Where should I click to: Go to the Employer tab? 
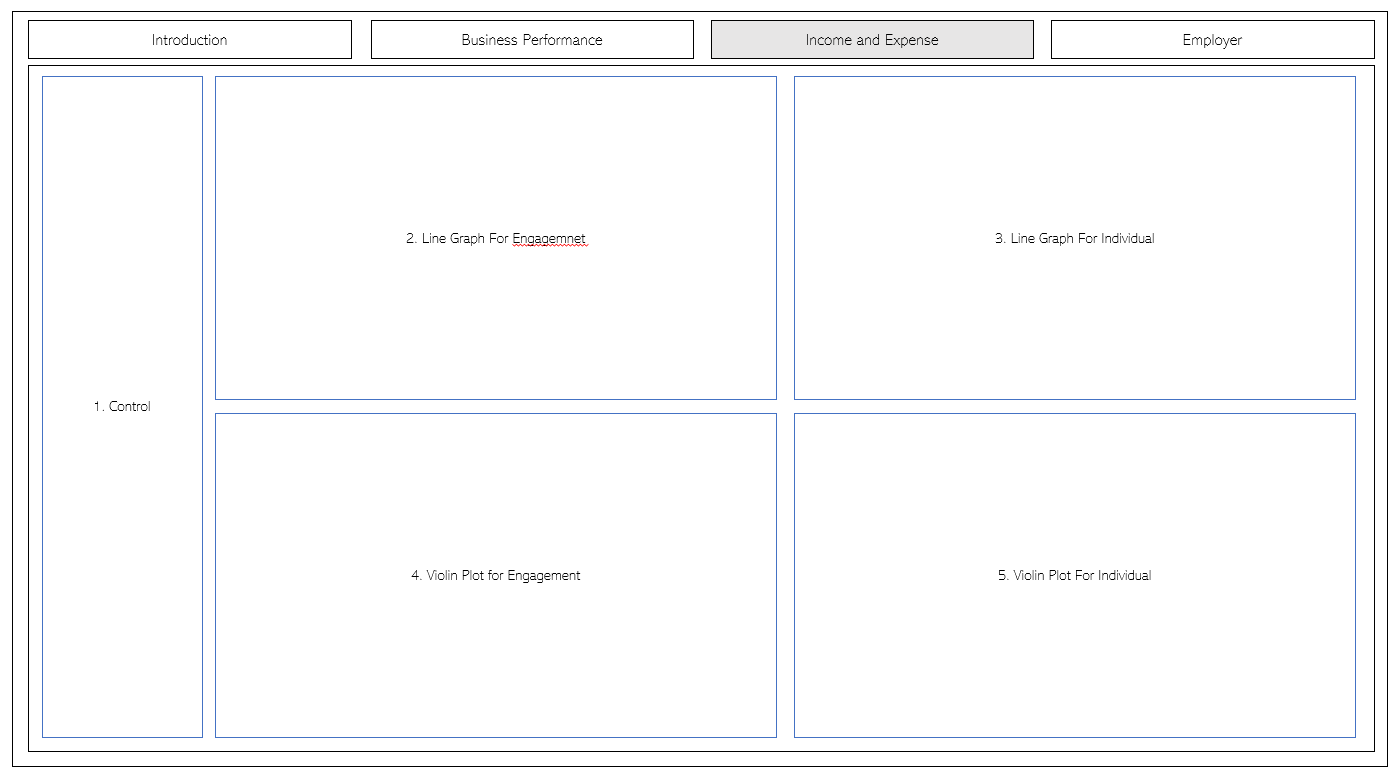[x=1212, y=40]
